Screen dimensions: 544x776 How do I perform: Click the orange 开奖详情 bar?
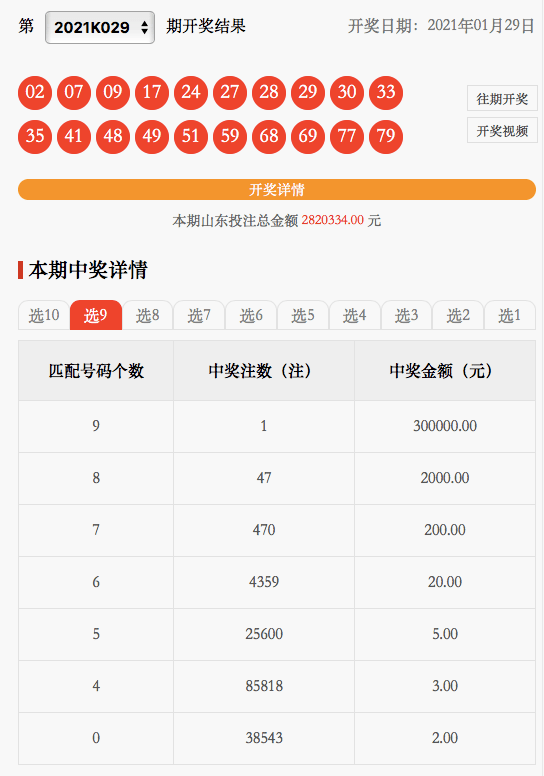pyautogui.click(x=277, y=190)
